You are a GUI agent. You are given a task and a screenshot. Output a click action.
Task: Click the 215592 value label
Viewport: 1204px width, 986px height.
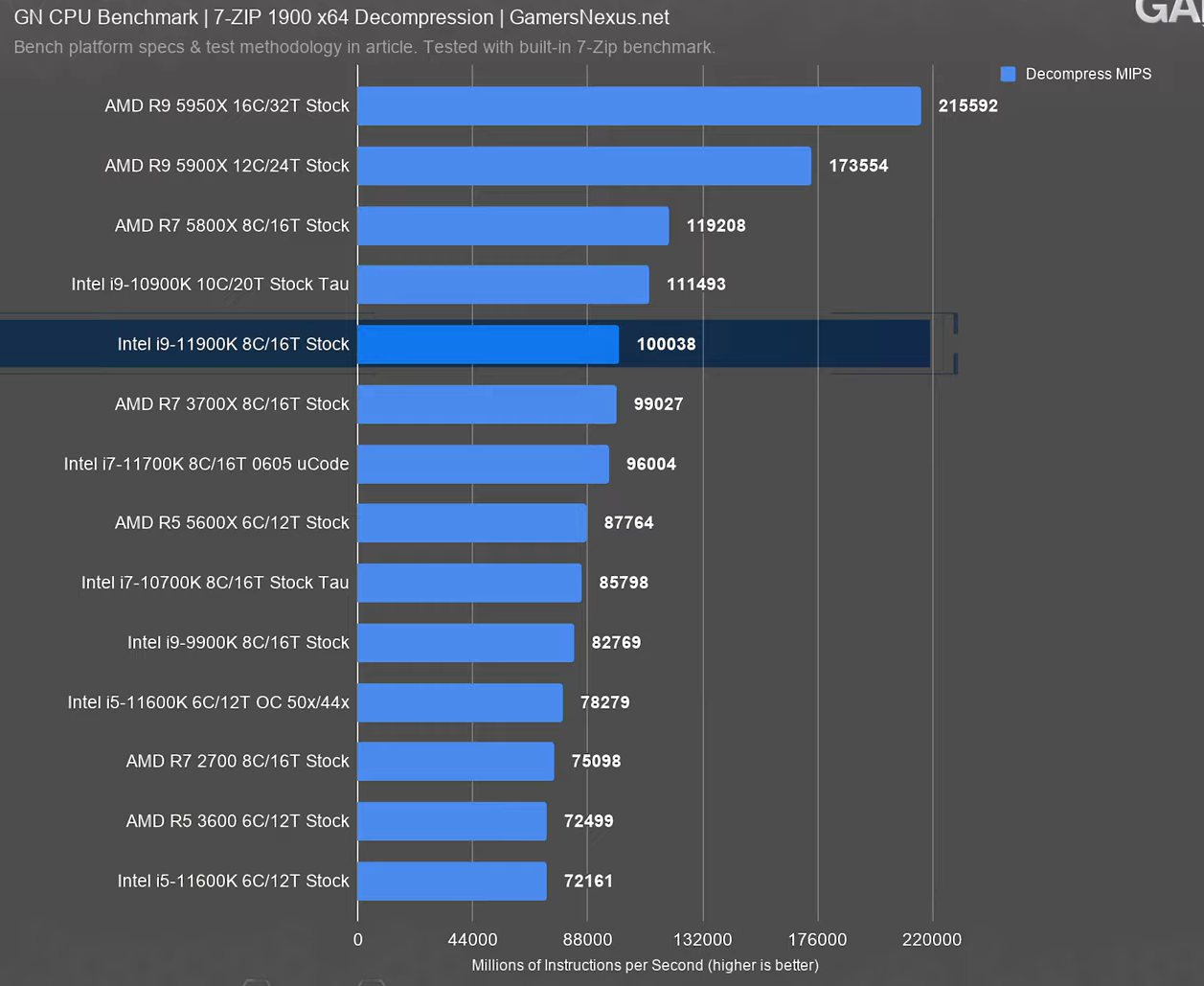point(967,105)
